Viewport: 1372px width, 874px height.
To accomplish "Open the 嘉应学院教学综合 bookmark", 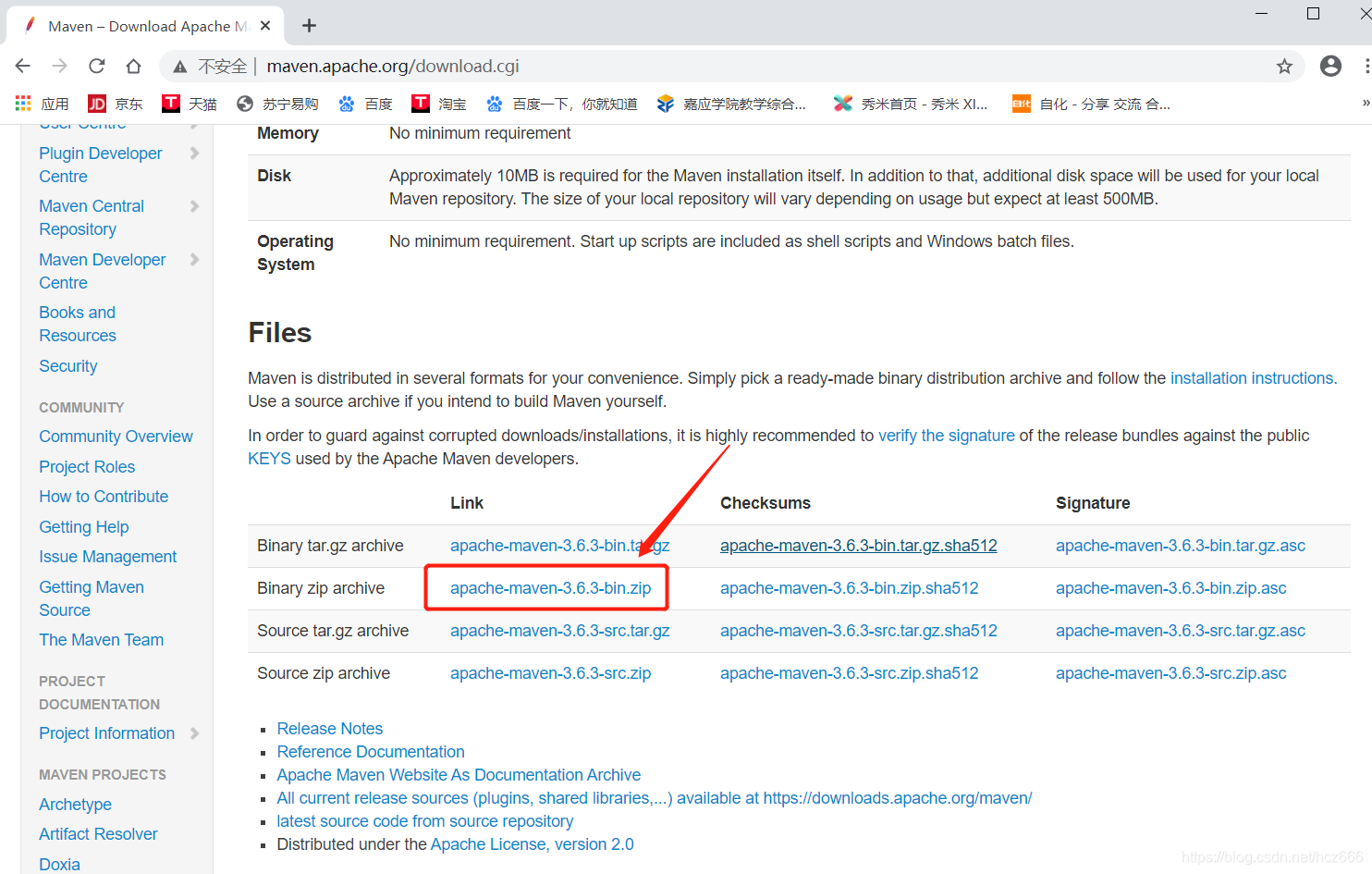I will point(731,104).
